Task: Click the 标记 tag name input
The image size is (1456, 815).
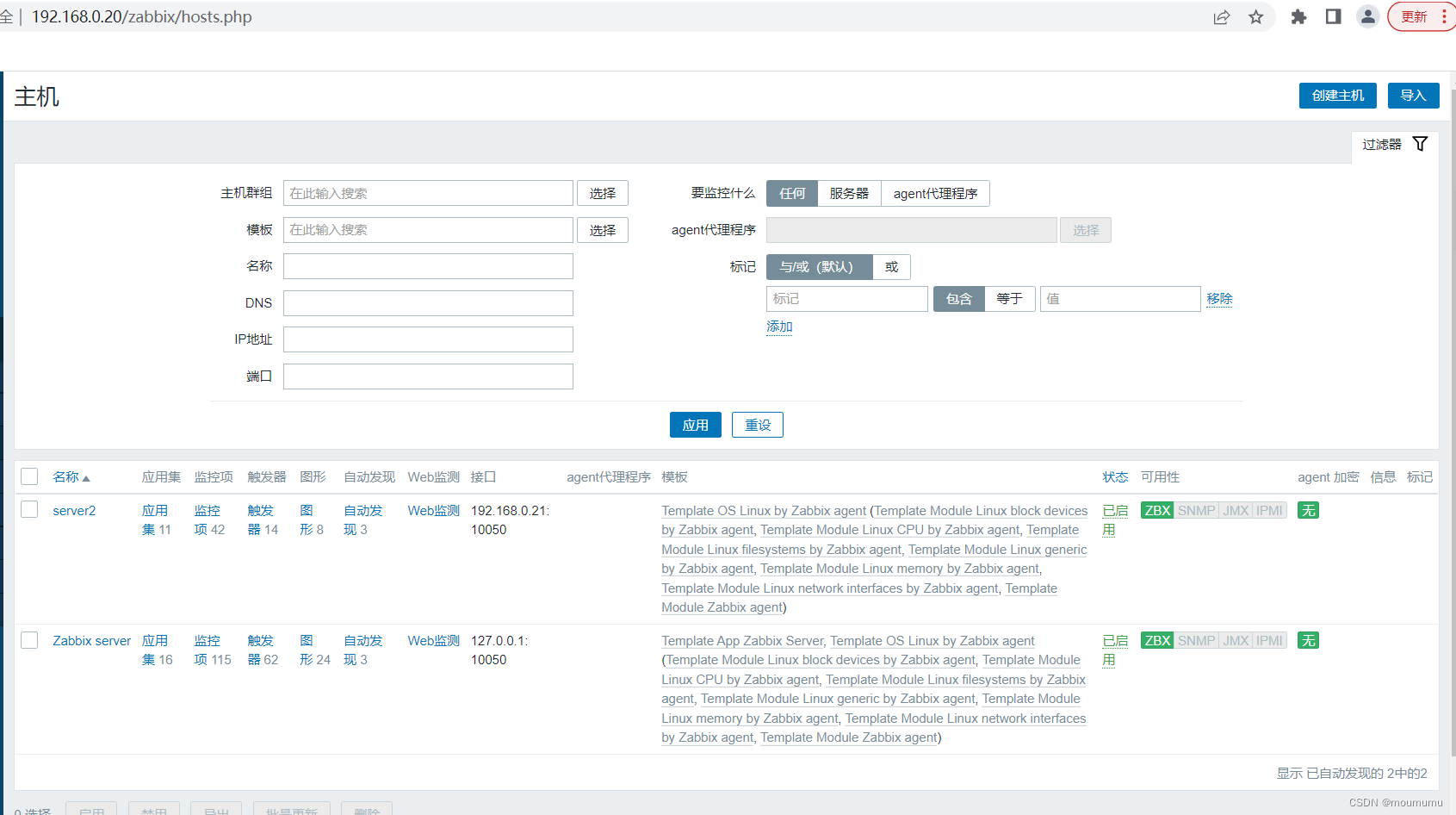Action: tap(847, 298)
